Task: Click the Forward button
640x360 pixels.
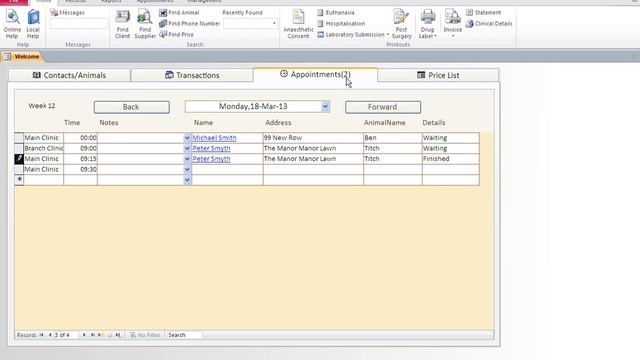Action: click(383, 107)
